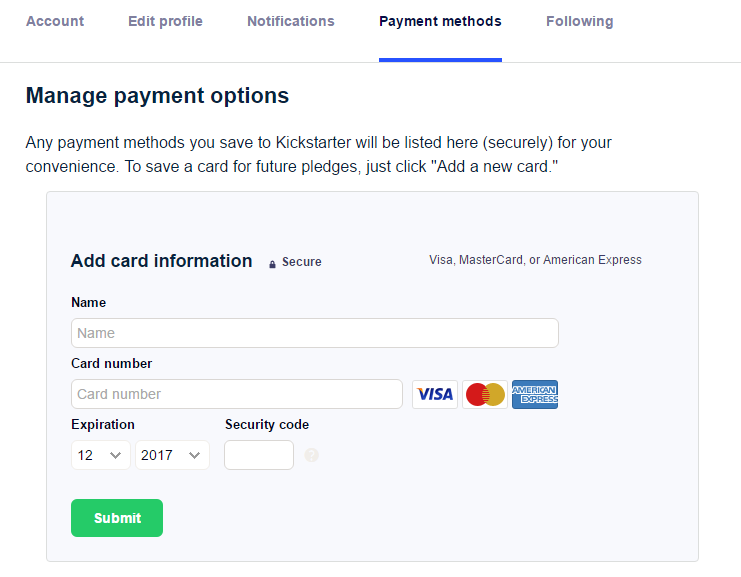
Task: Click the Visa card icon
Action: [435, 394]
